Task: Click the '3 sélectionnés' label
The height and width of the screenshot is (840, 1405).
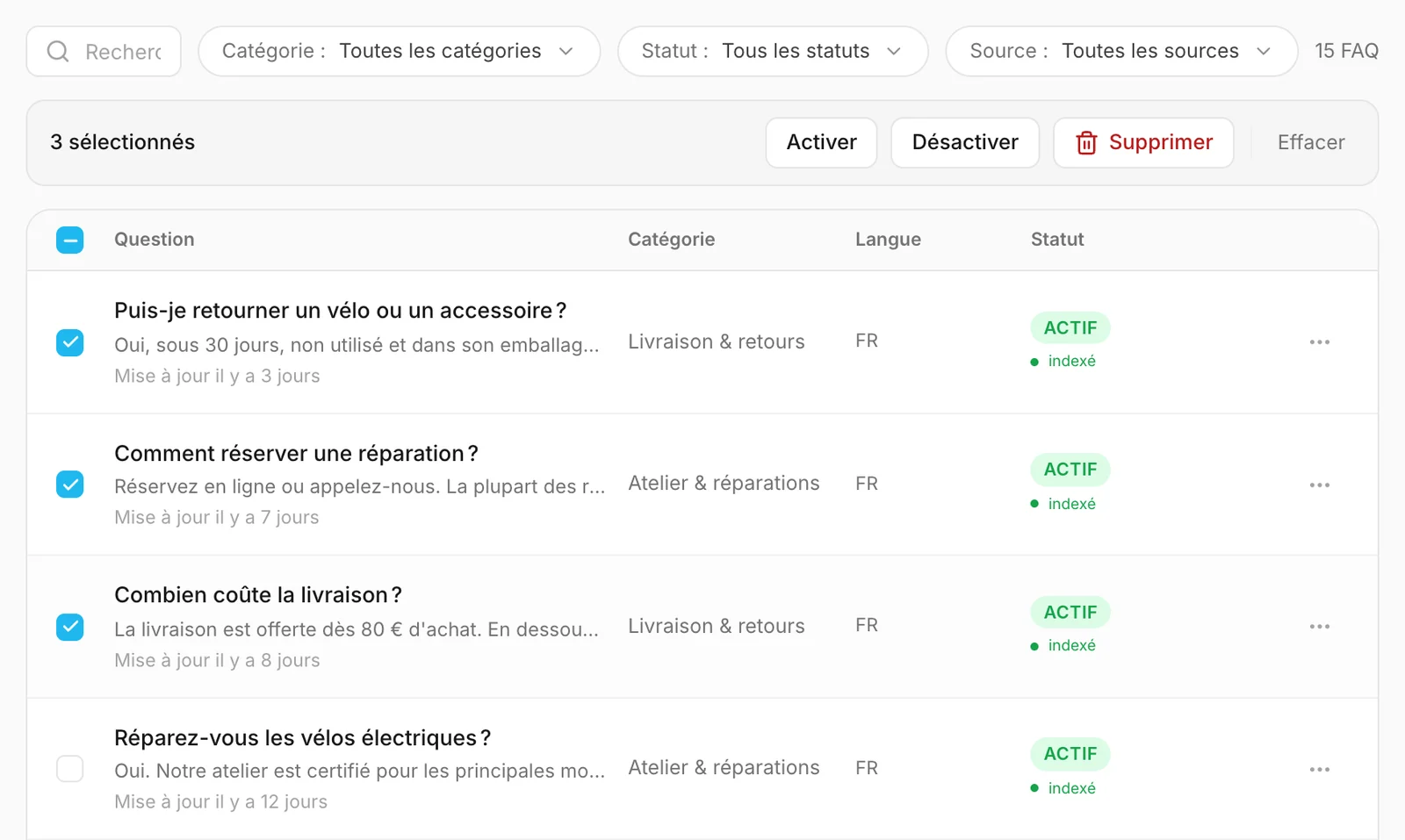Action: [x=123, y=142]
